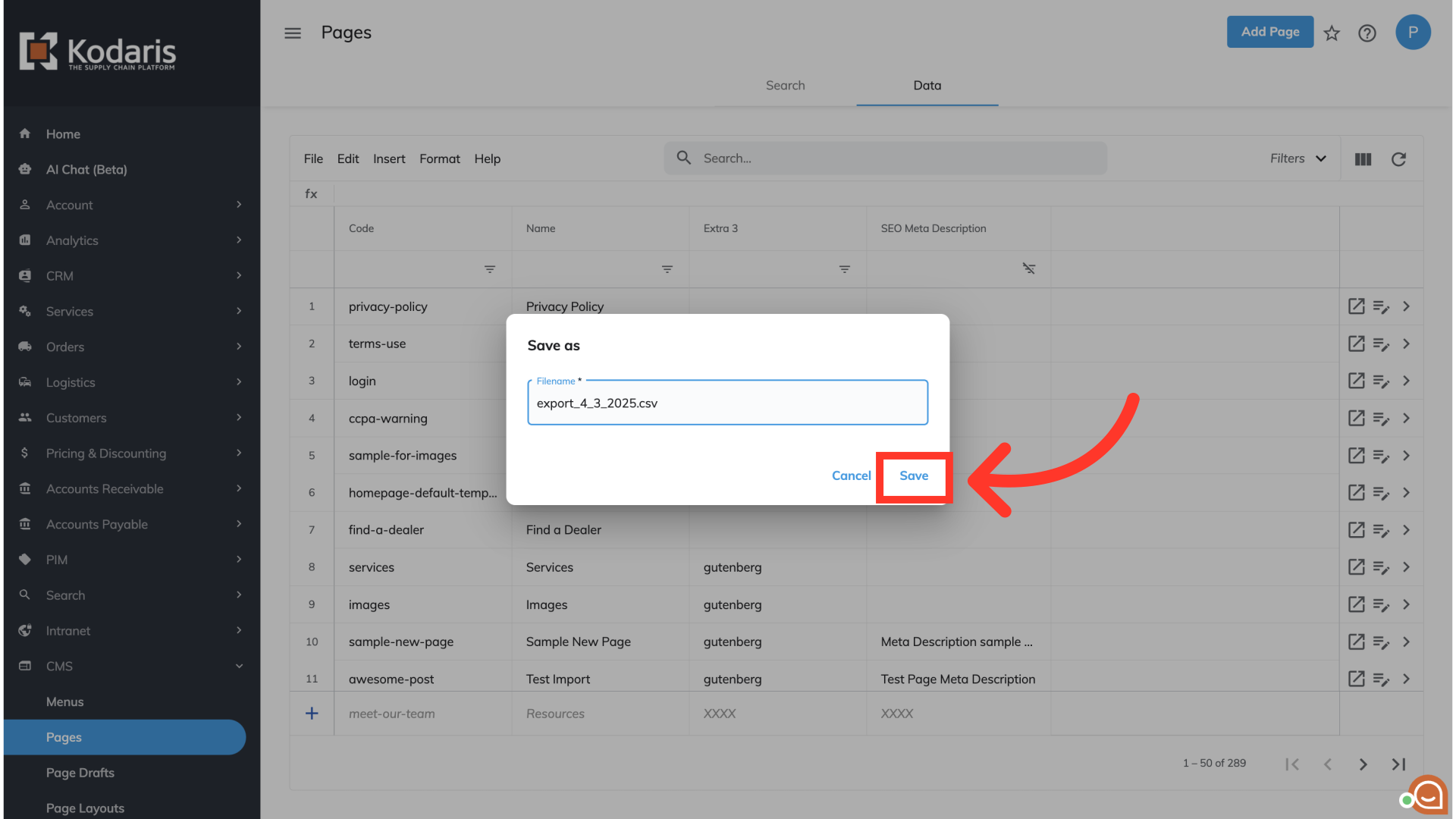
Task: Click Save in the dialog
Action: (914, 476)
